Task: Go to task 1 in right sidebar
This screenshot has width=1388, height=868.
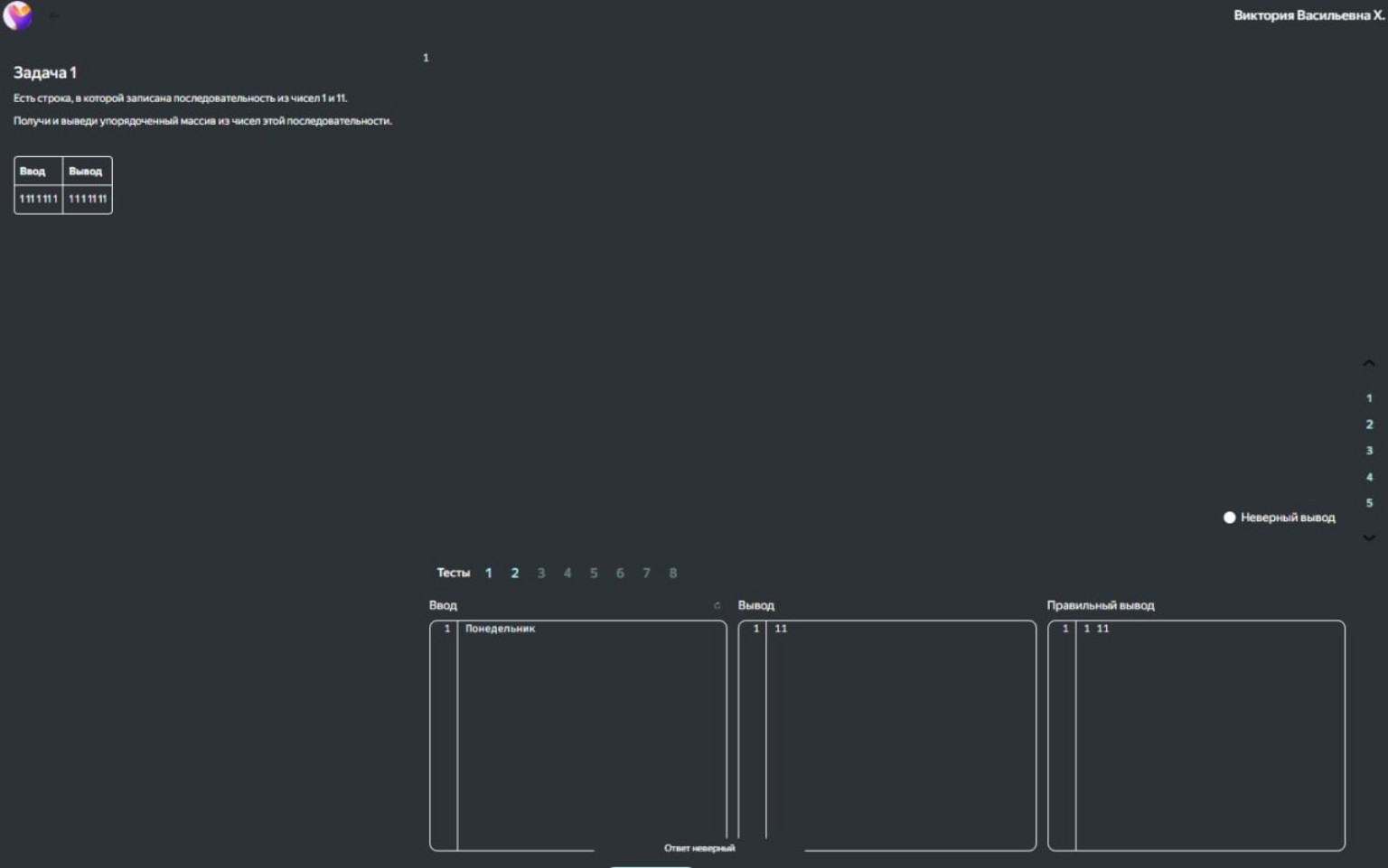Action: 1369,398
